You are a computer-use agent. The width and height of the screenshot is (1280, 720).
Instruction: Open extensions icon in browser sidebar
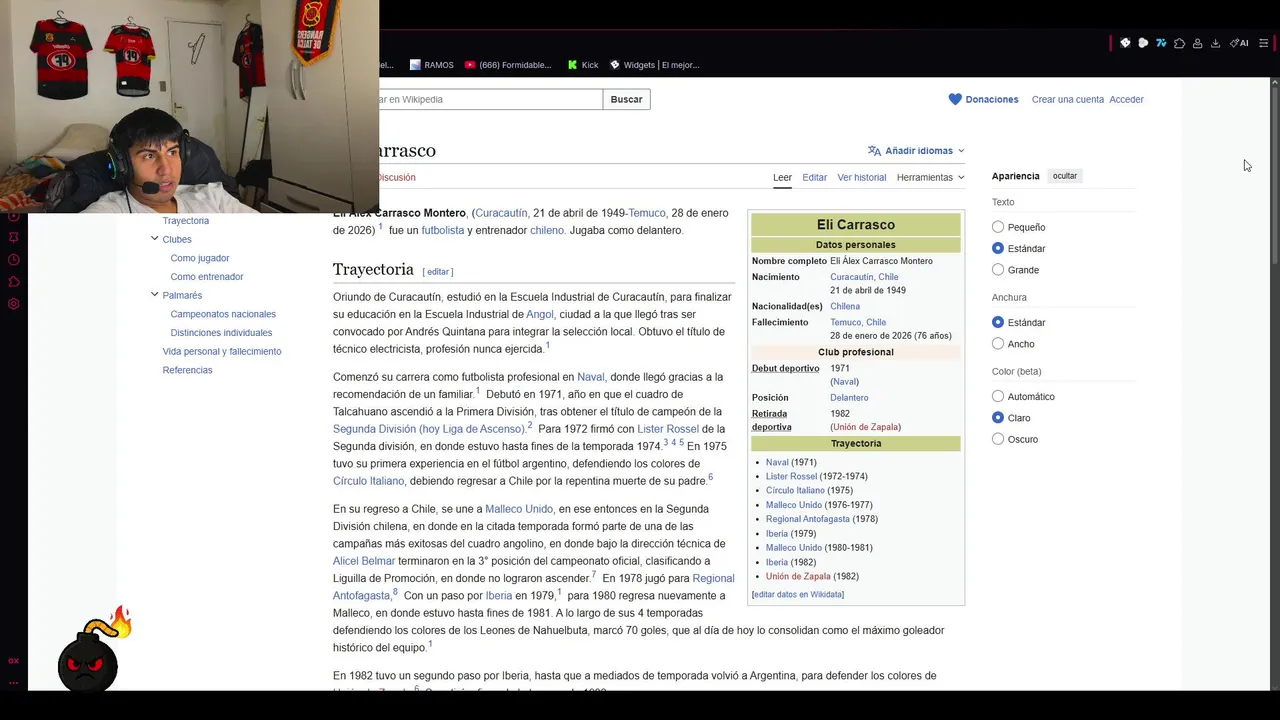point(14,282)
